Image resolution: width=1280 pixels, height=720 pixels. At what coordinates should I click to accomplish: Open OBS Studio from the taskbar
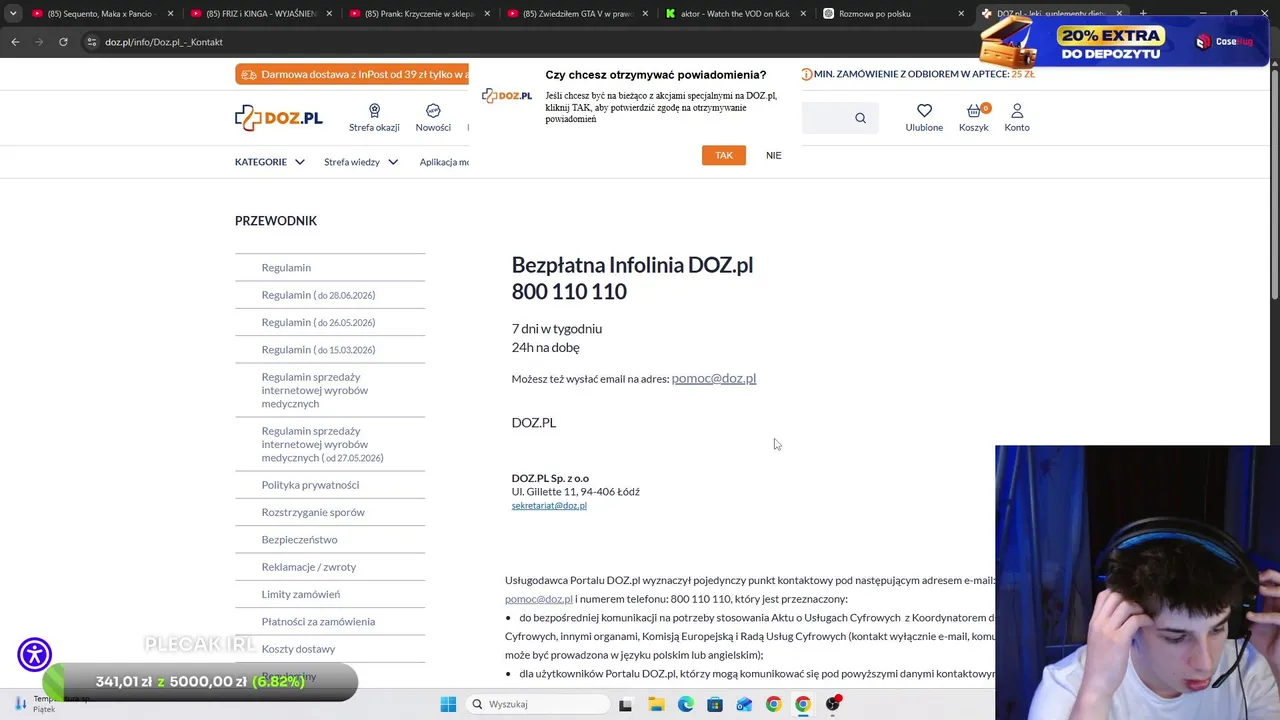(x=833, y=704)
